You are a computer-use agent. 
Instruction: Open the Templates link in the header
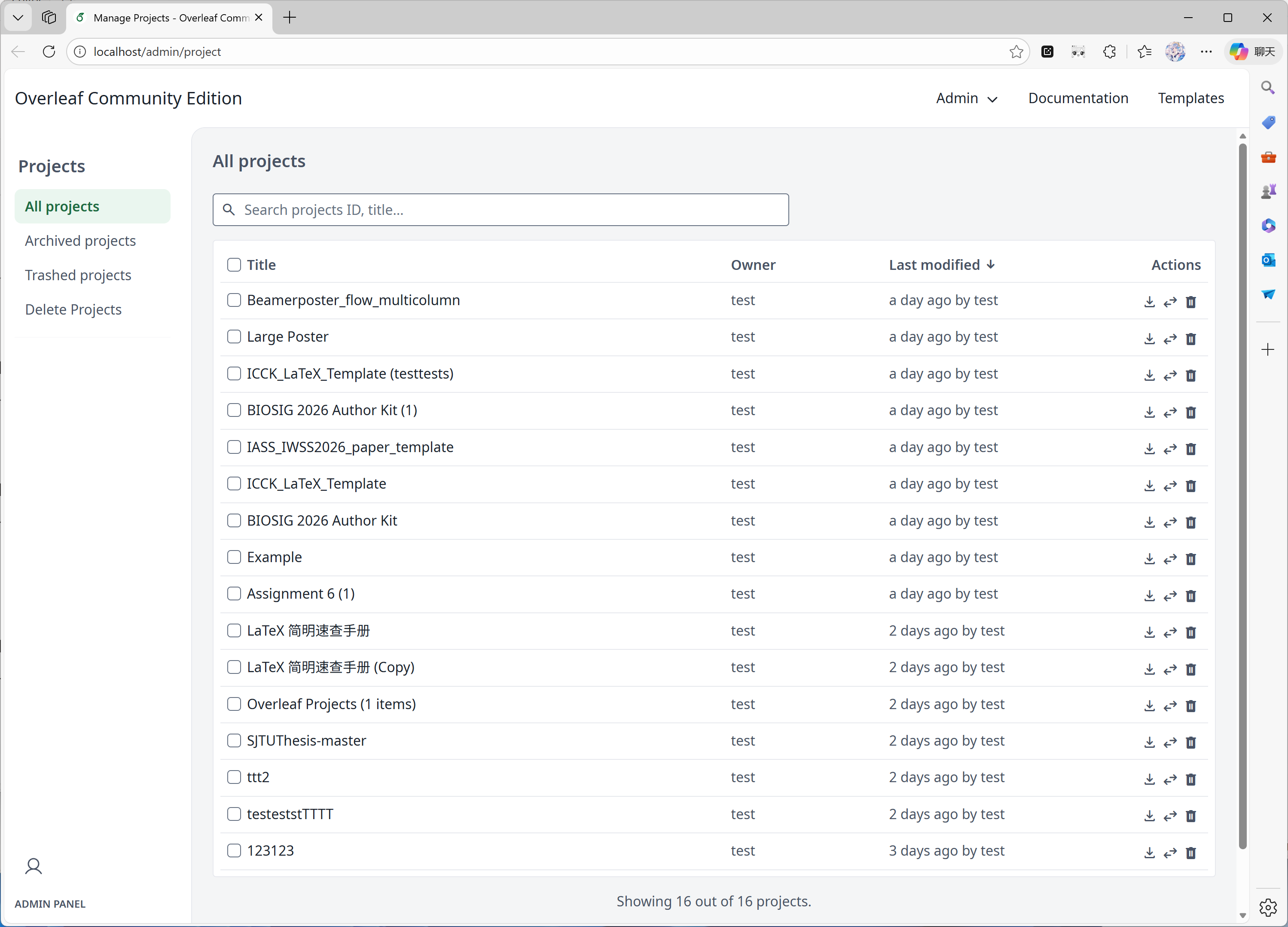1190,98
